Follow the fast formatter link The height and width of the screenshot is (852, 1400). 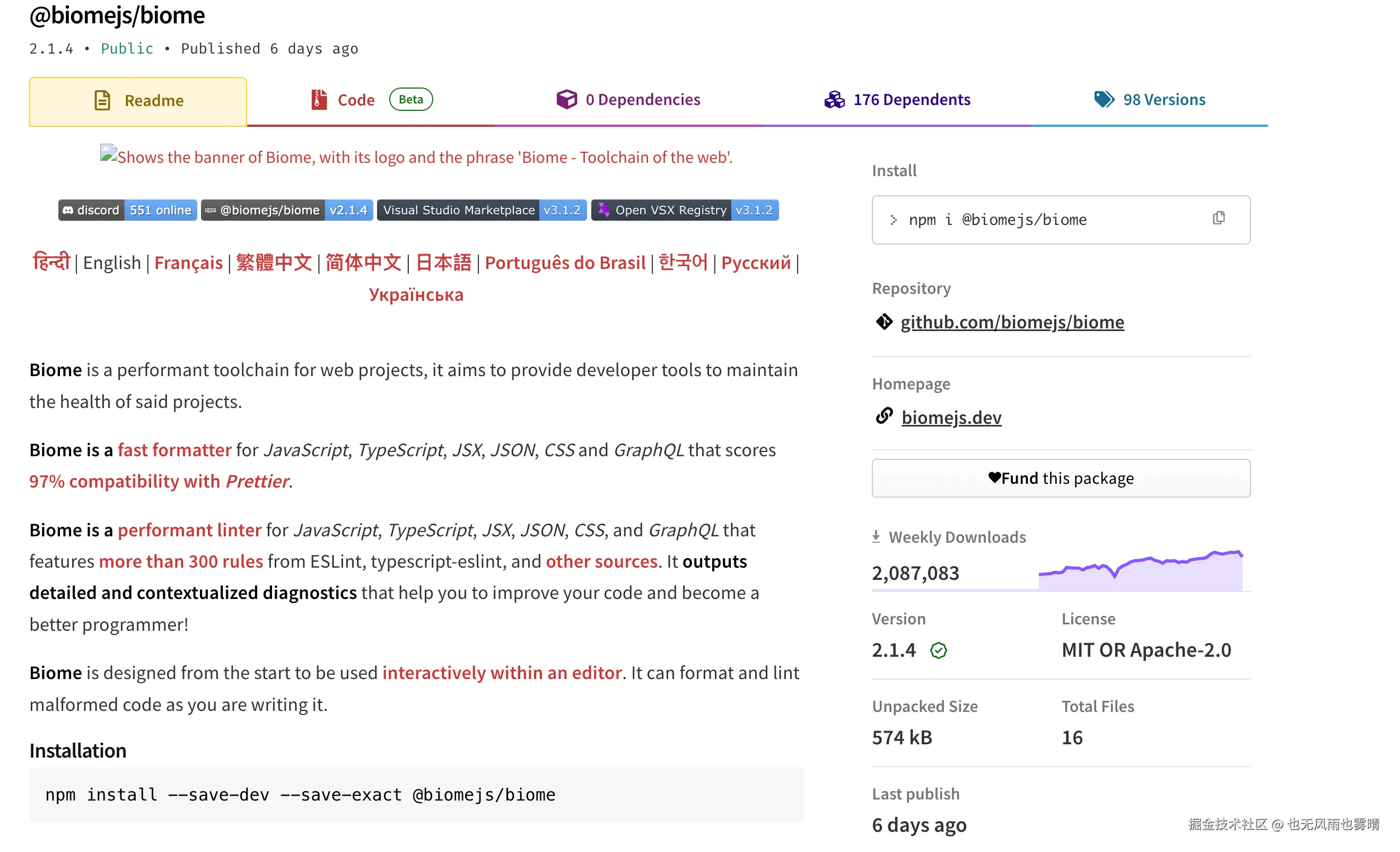[x=174, y=449]
